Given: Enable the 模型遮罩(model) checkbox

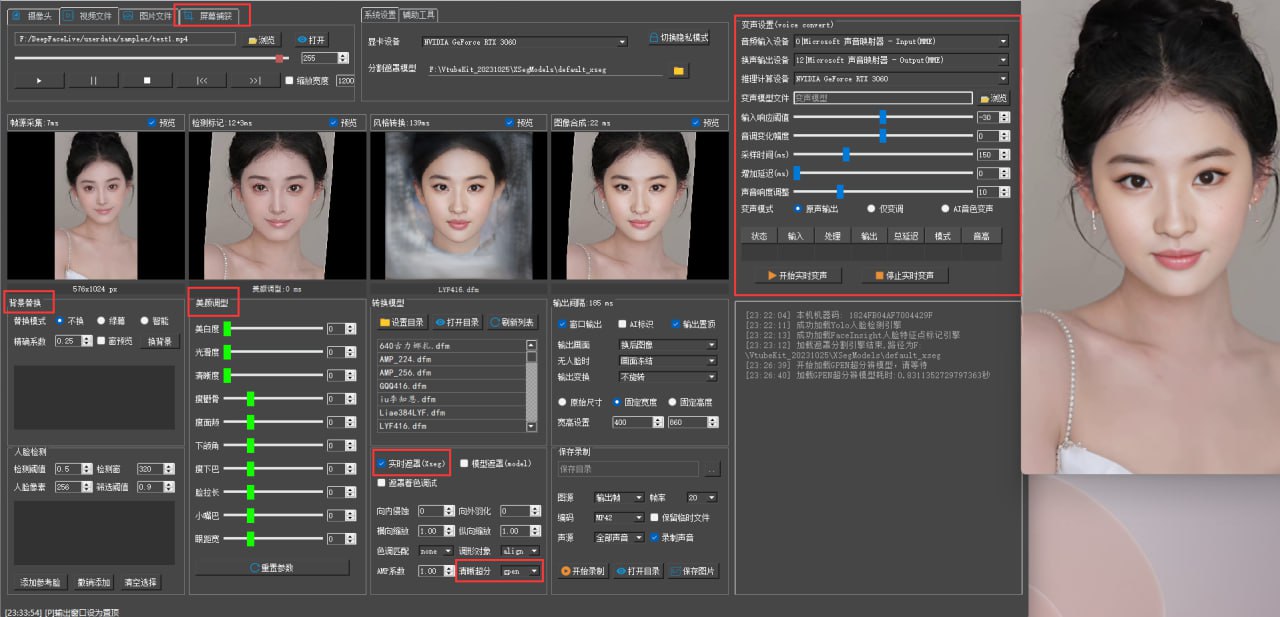Looking at the screenshot, I should tap(464, 463).
